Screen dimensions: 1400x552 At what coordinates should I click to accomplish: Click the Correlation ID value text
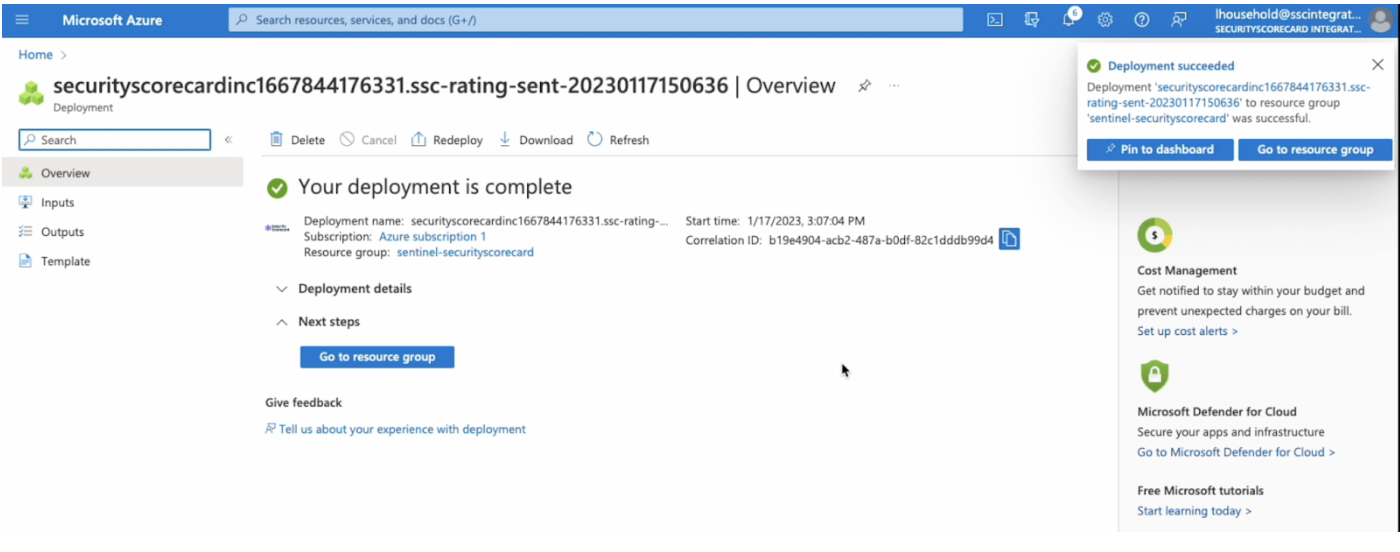pyautogui.click(x=881, y=240)
